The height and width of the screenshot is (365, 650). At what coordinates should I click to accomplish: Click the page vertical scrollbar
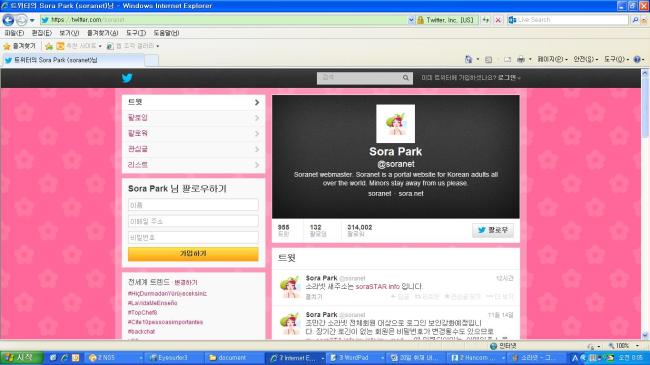pos(645,203)
